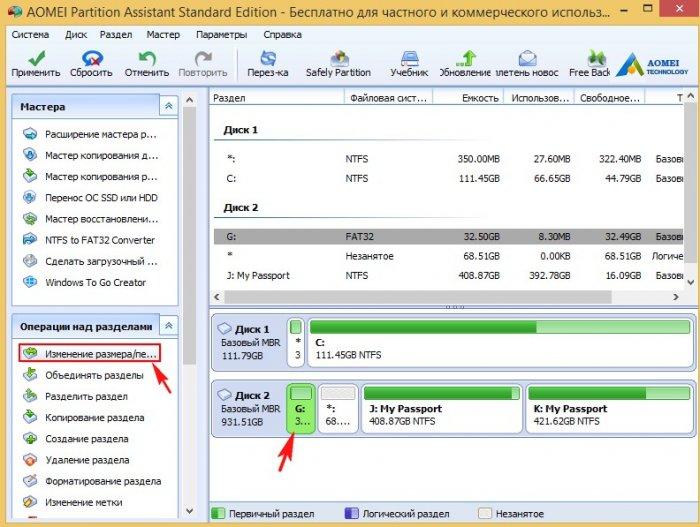Select the small reserved block on Диск 1
700x527 pixels.
coord(296,343)
